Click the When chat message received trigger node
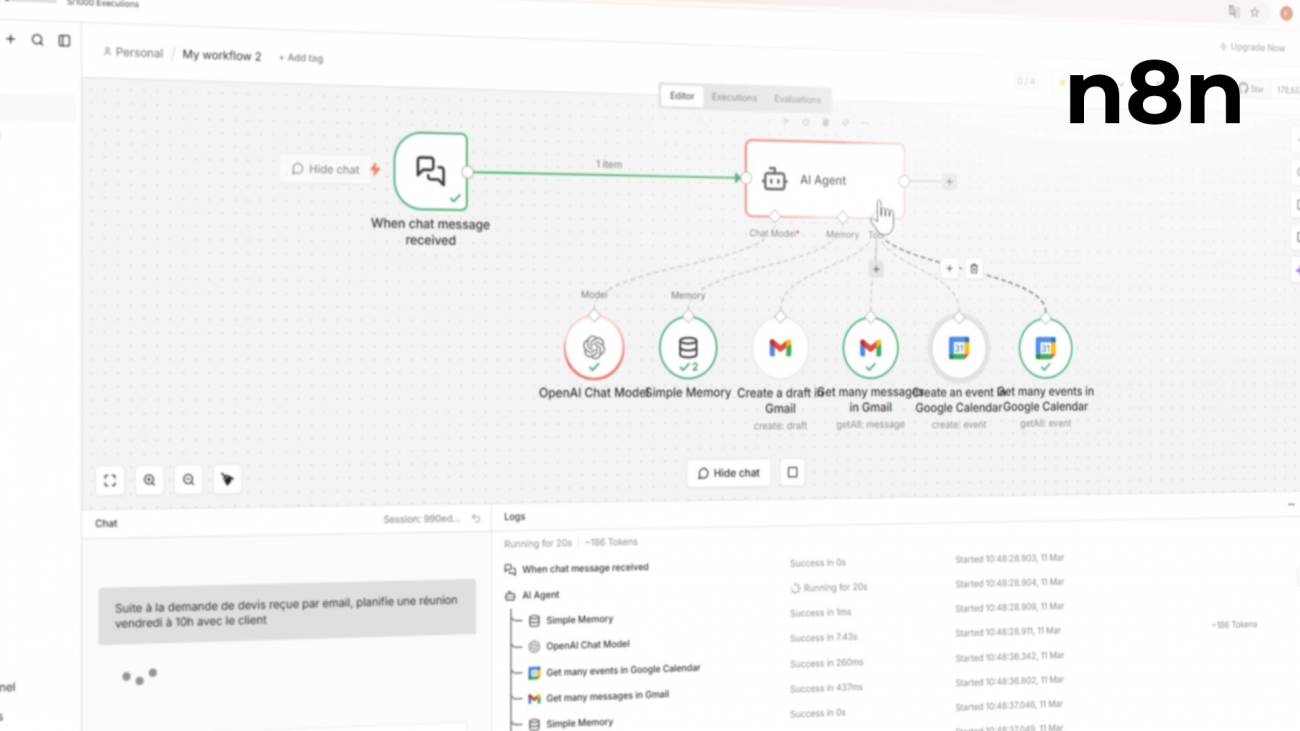The height and width of the screenshot is (731, 1300). pyautogui.click(x=431, y=171)
